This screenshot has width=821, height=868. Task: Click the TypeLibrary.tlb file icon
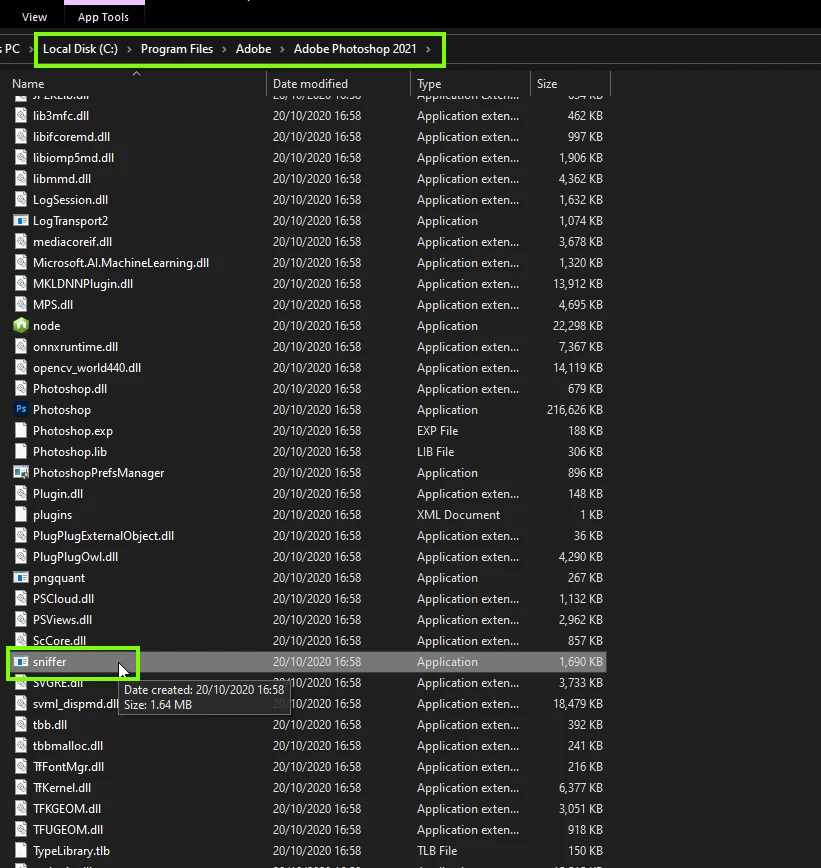[x=20, y=850]
